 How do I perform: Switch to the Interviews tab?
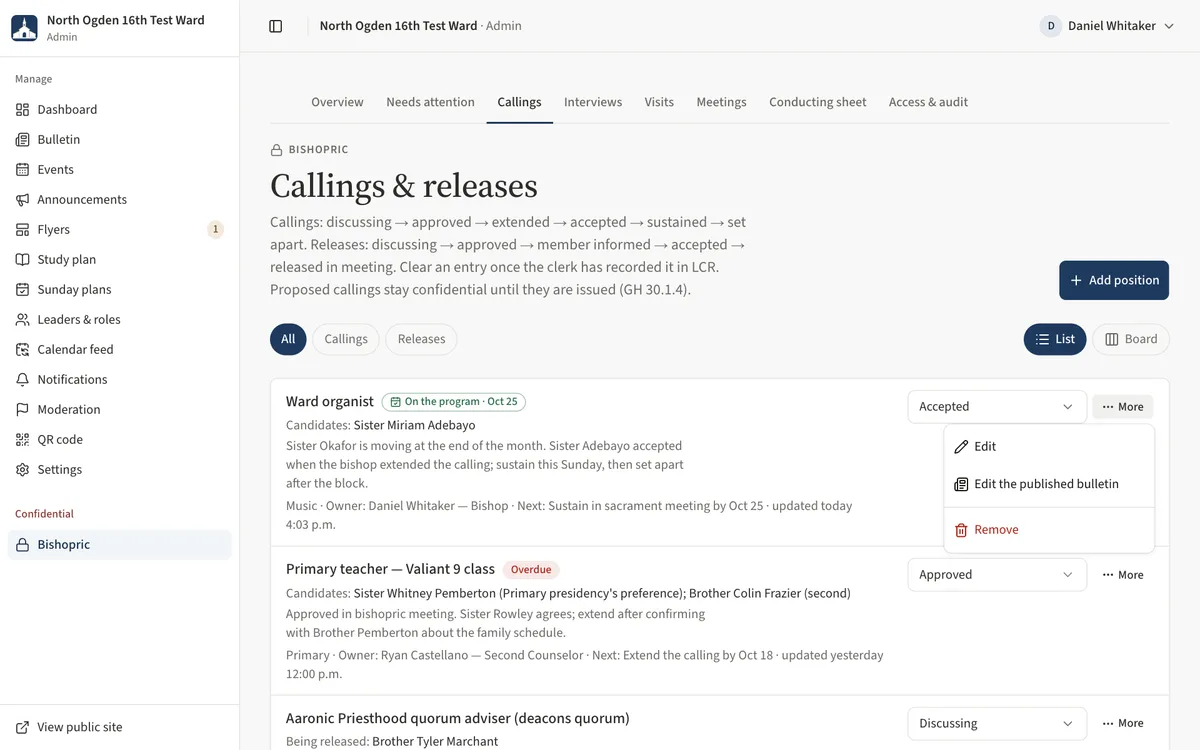point(593,102)
